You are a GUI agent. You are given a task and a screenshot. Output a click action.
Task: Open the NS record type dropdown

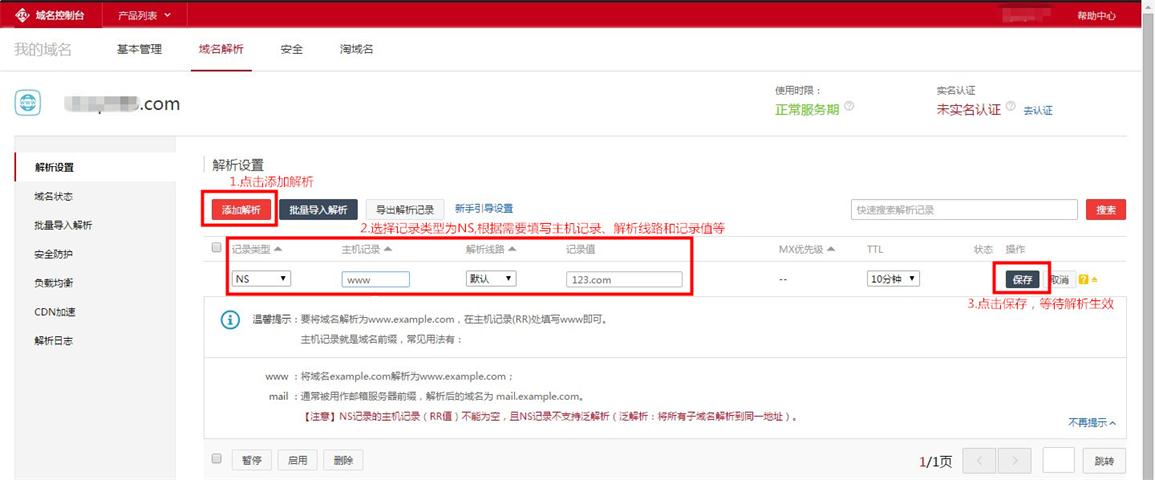click(261, 279)
